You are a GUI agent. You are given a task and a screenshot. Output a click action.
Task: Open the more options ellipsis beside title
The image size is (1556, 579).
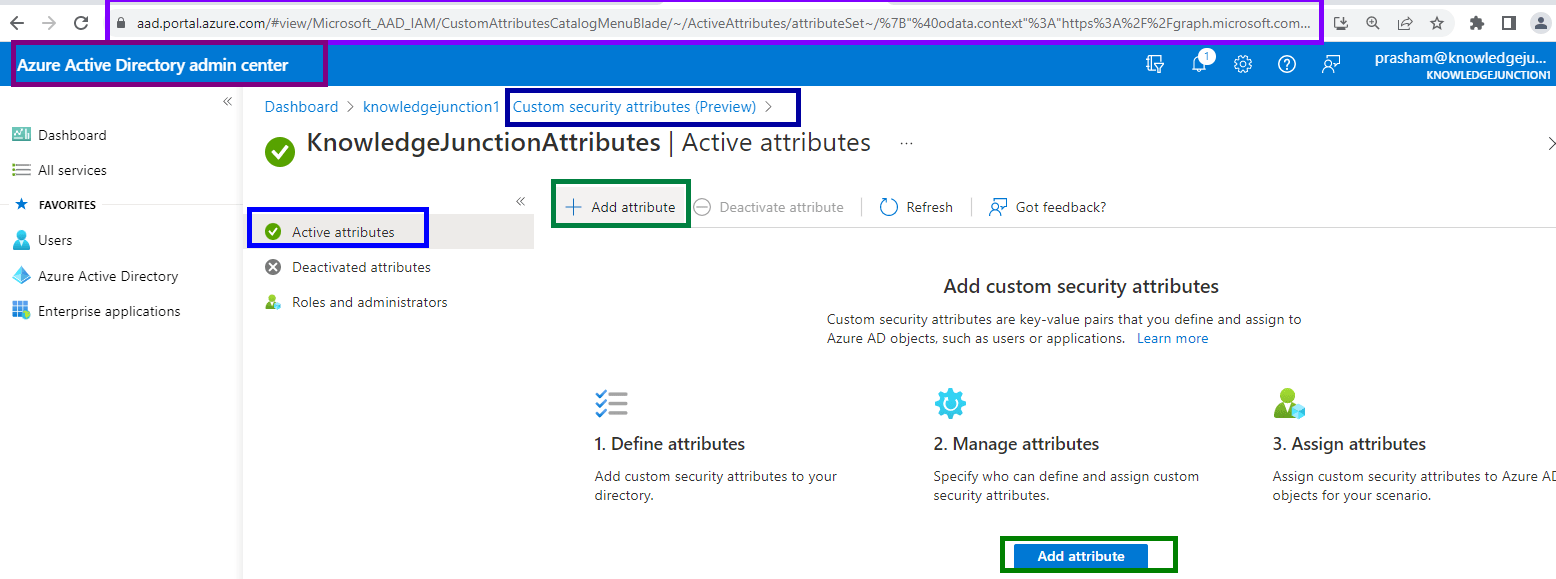(906, 143)
